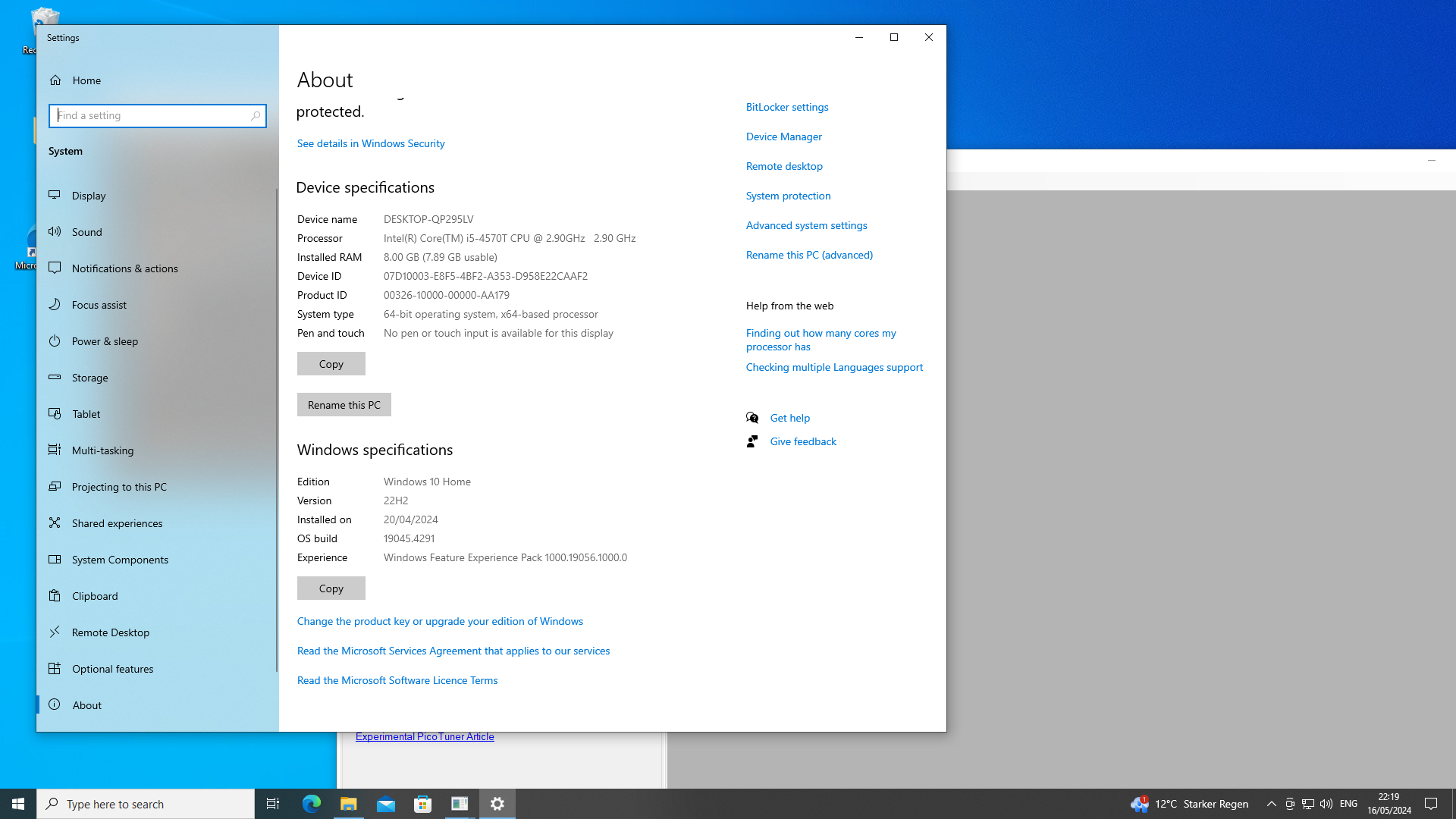Open weather widget 12°C Starker Regen
The image size is (1456, 819).
[1189, 804]
